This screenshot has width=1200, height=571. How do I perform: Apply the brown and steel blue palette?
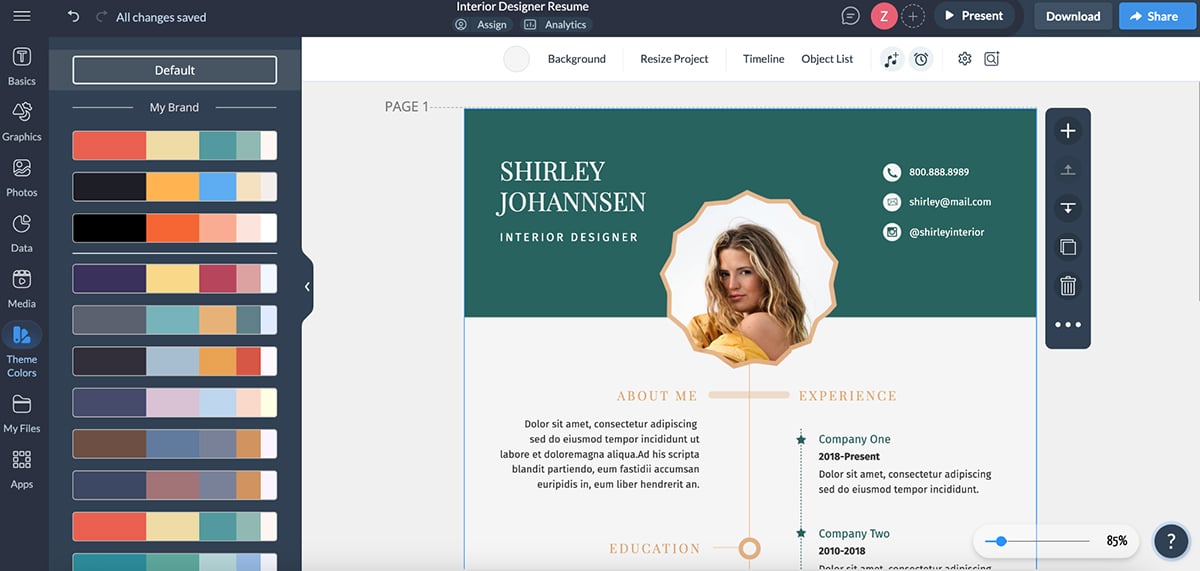coord(174,444)
